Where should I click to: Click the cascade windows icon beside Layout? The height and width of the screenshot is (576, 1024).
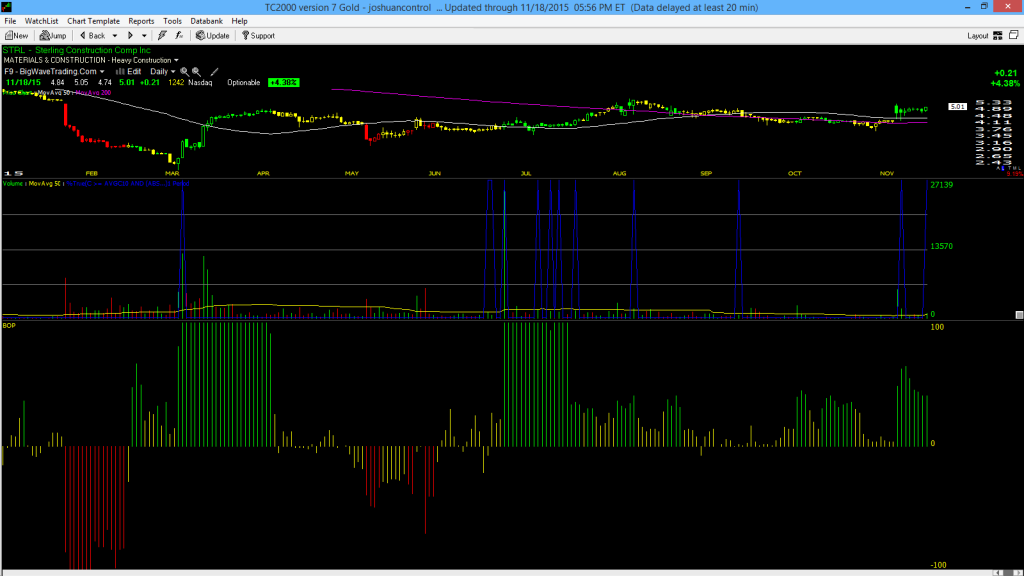click(1014, 35)
